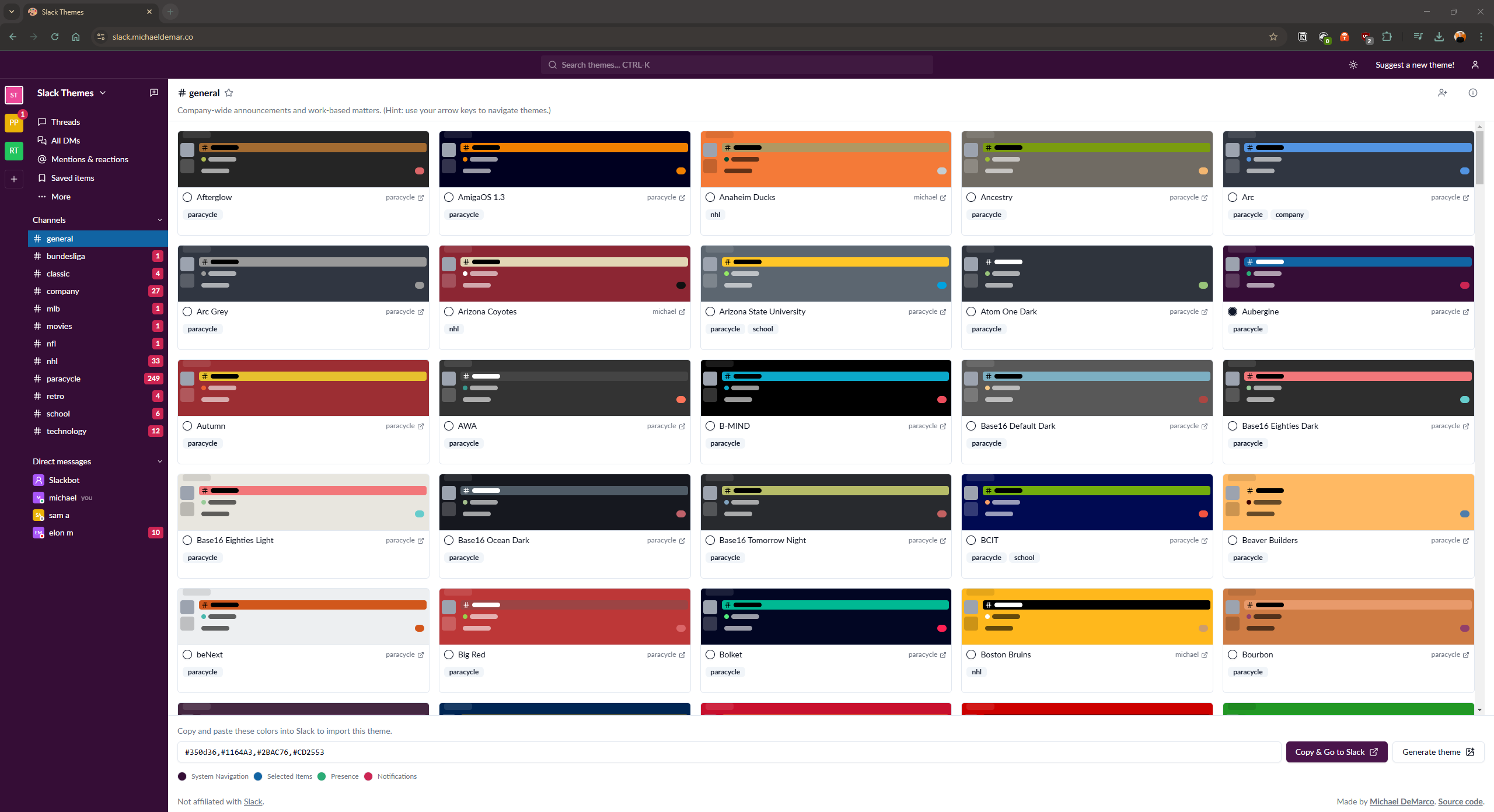Click Copy & Go to Slack button
The height and width of the screenshot is (812, 1494).
(x=1336, y=752)
